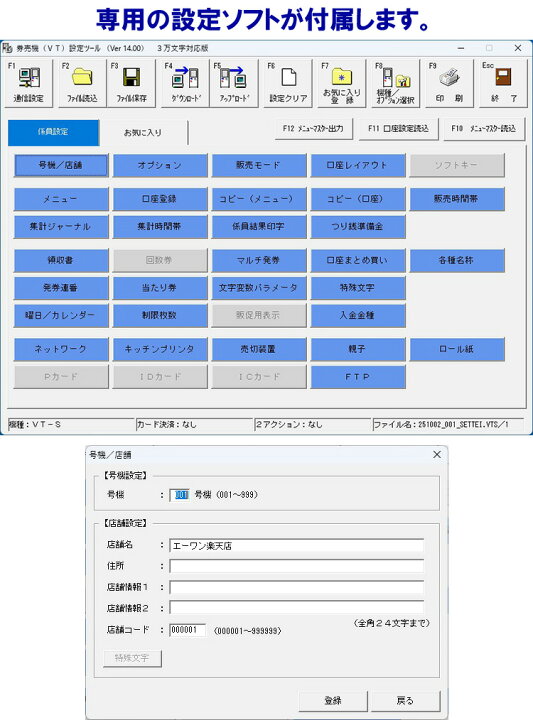The width and height of the screenshot is (533, 720).
Task: Open the 入金金種 button
Action: pyautogui.click(x=358, y=316)
